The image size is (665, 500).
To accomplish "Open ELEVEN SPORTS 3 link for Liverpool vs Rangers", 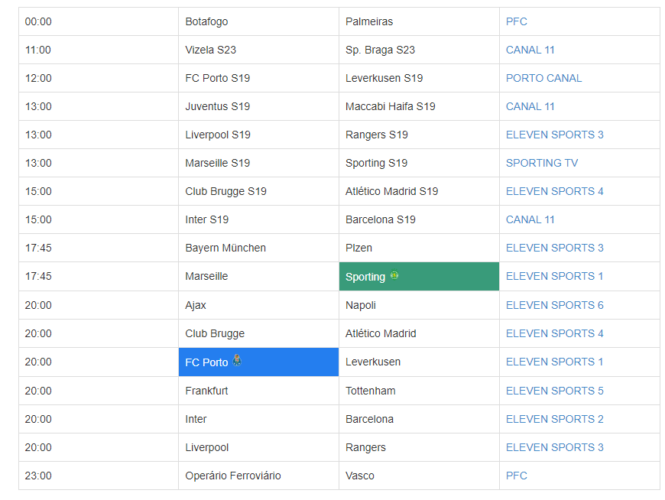I will [x=554, y=447].
